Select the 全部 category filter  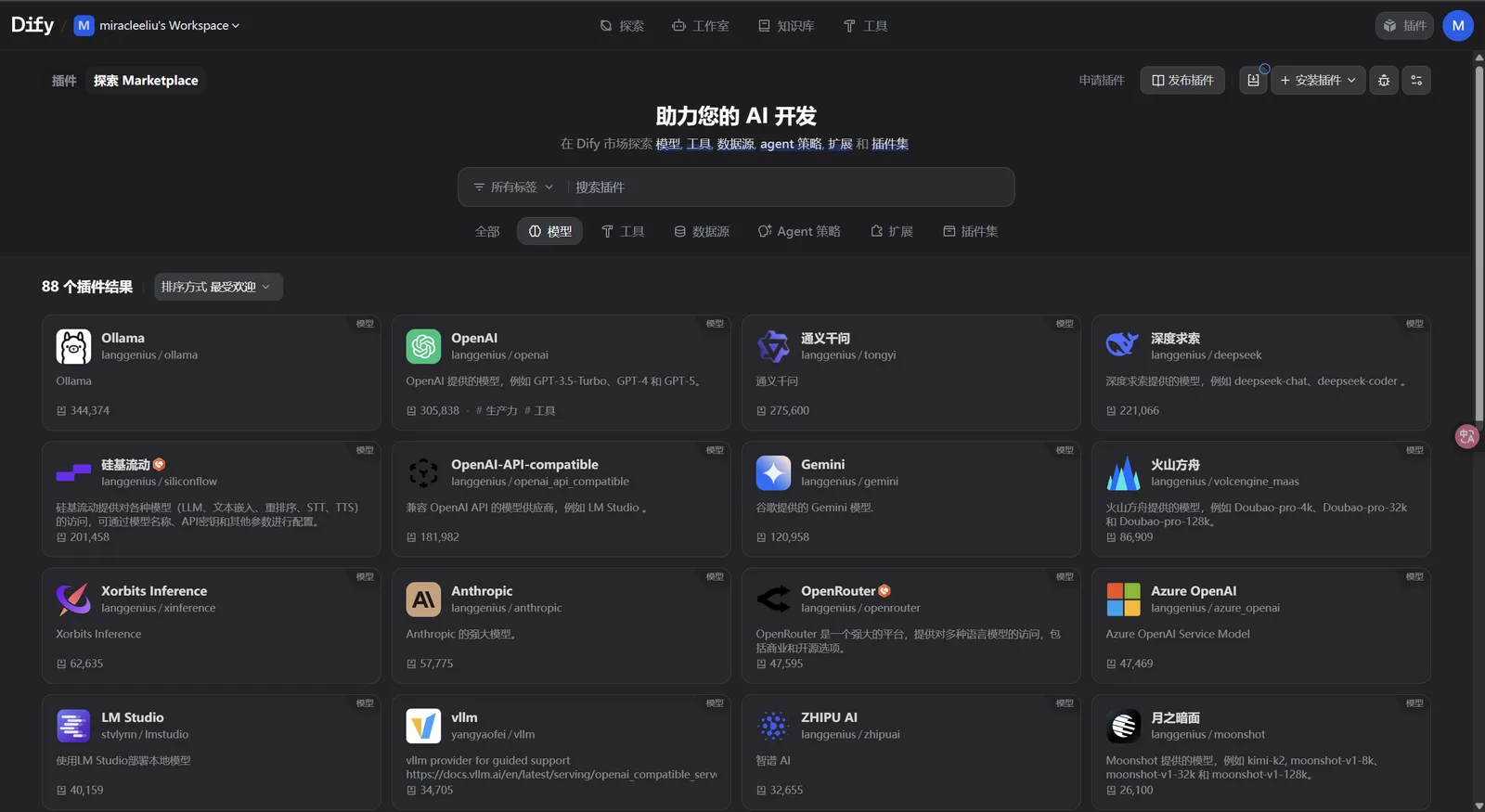point(487,231)
